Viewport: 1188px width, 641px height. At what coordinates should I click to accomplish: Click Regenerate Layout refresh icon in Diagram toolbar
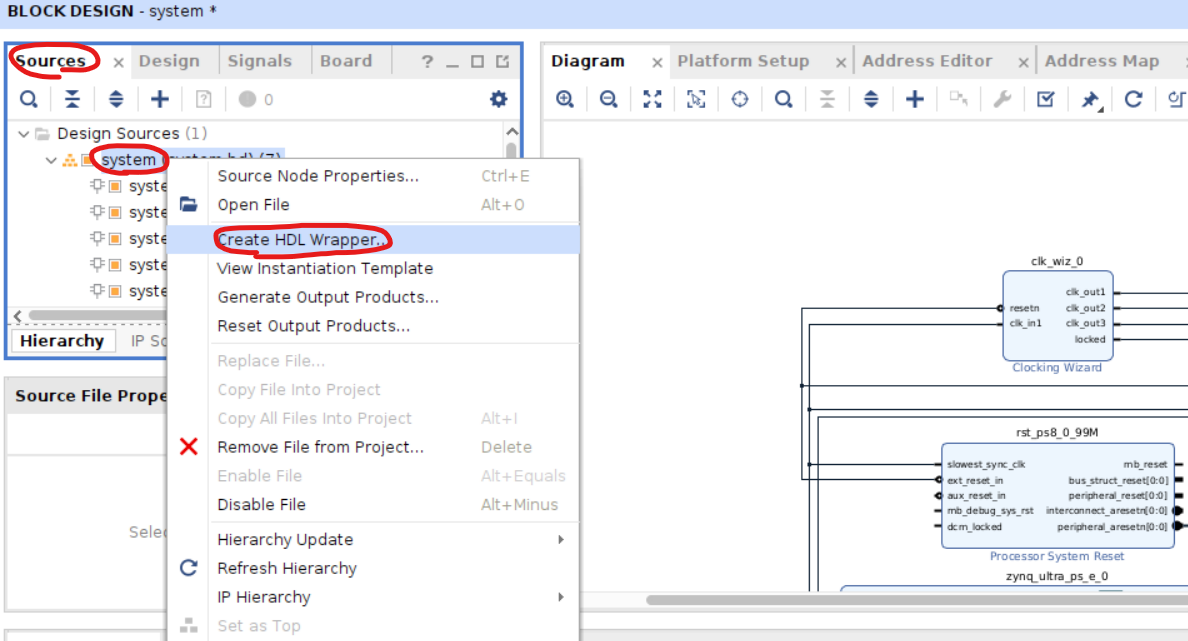pyautogui.click(x=1133, y=99)
